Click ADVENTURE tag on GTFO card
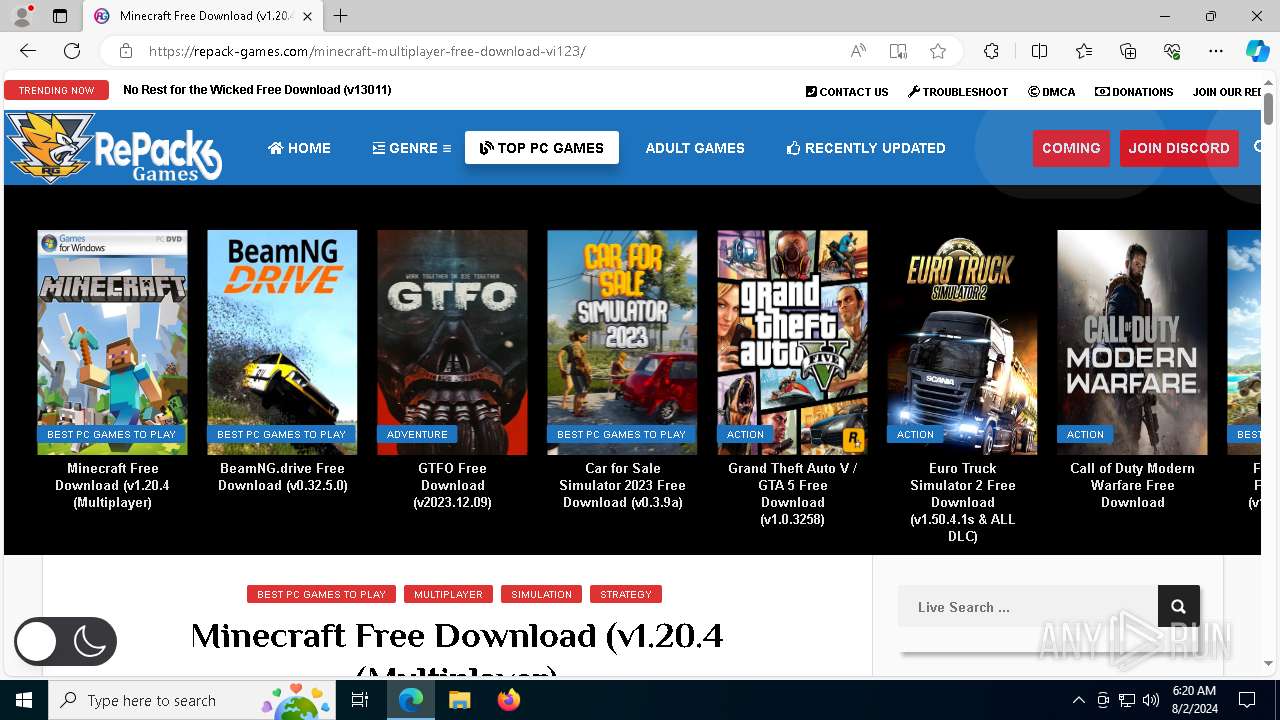This screenshot has height=720, width=1280. [417, 434]
